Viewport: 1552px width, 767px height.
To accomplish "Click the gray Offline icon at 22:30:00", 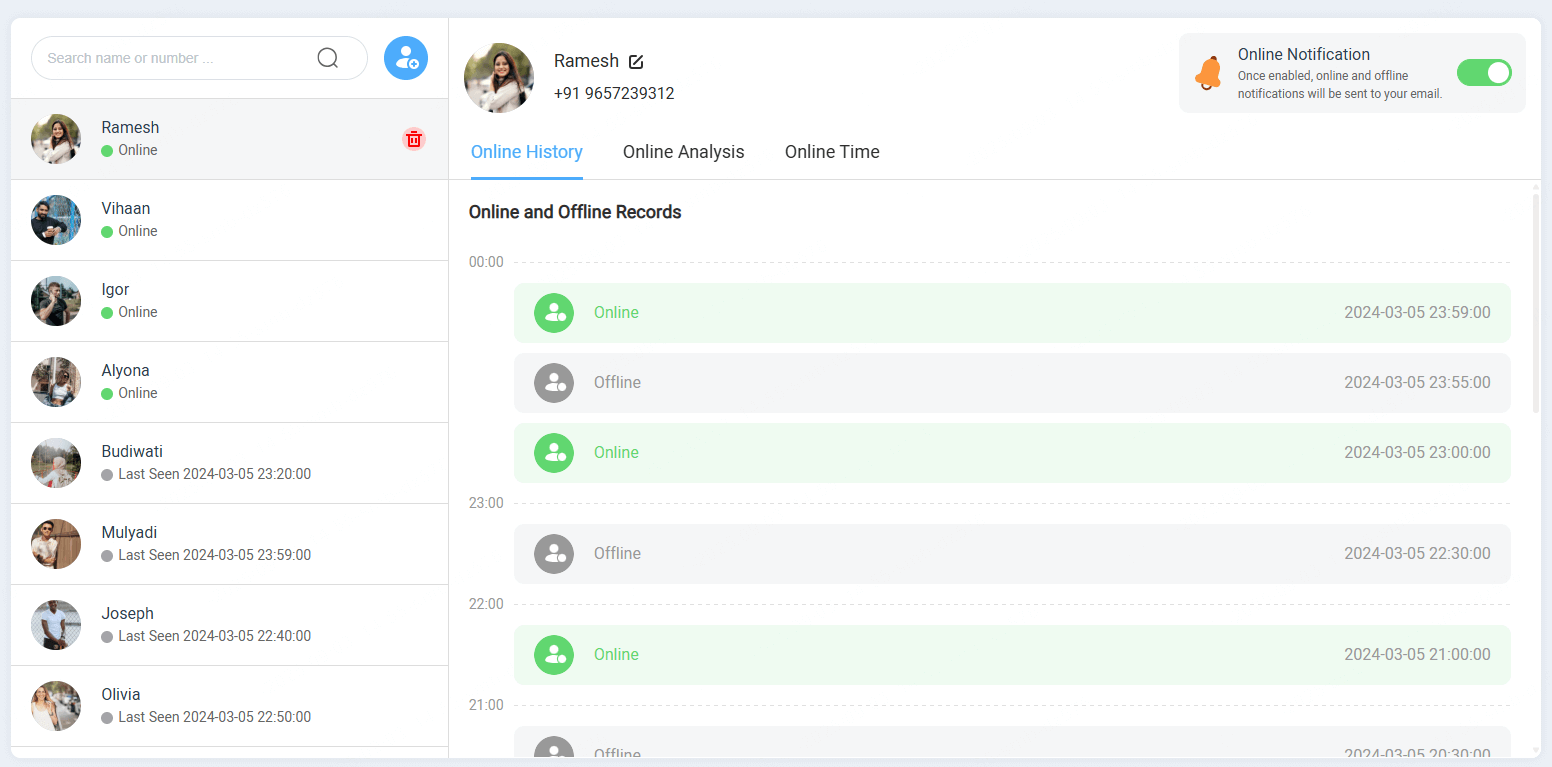I will point(553,554).
